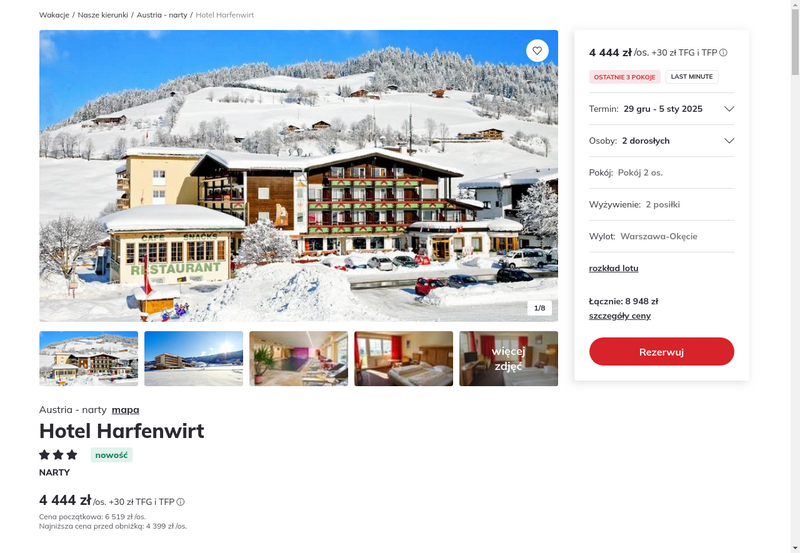
Task: Click the red Rezerwuj button
Action: click(x=661, y=351)
